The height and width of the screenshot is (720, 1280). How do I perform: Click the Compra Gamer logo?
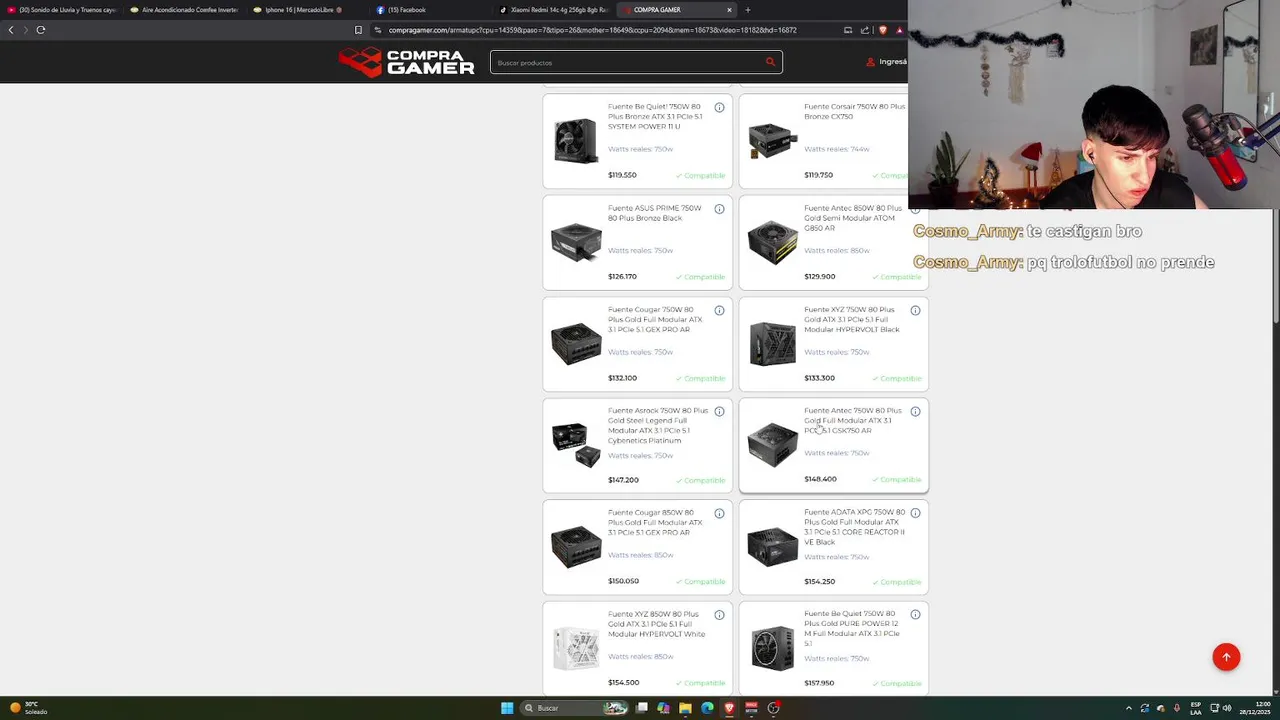tap(406, 62)
